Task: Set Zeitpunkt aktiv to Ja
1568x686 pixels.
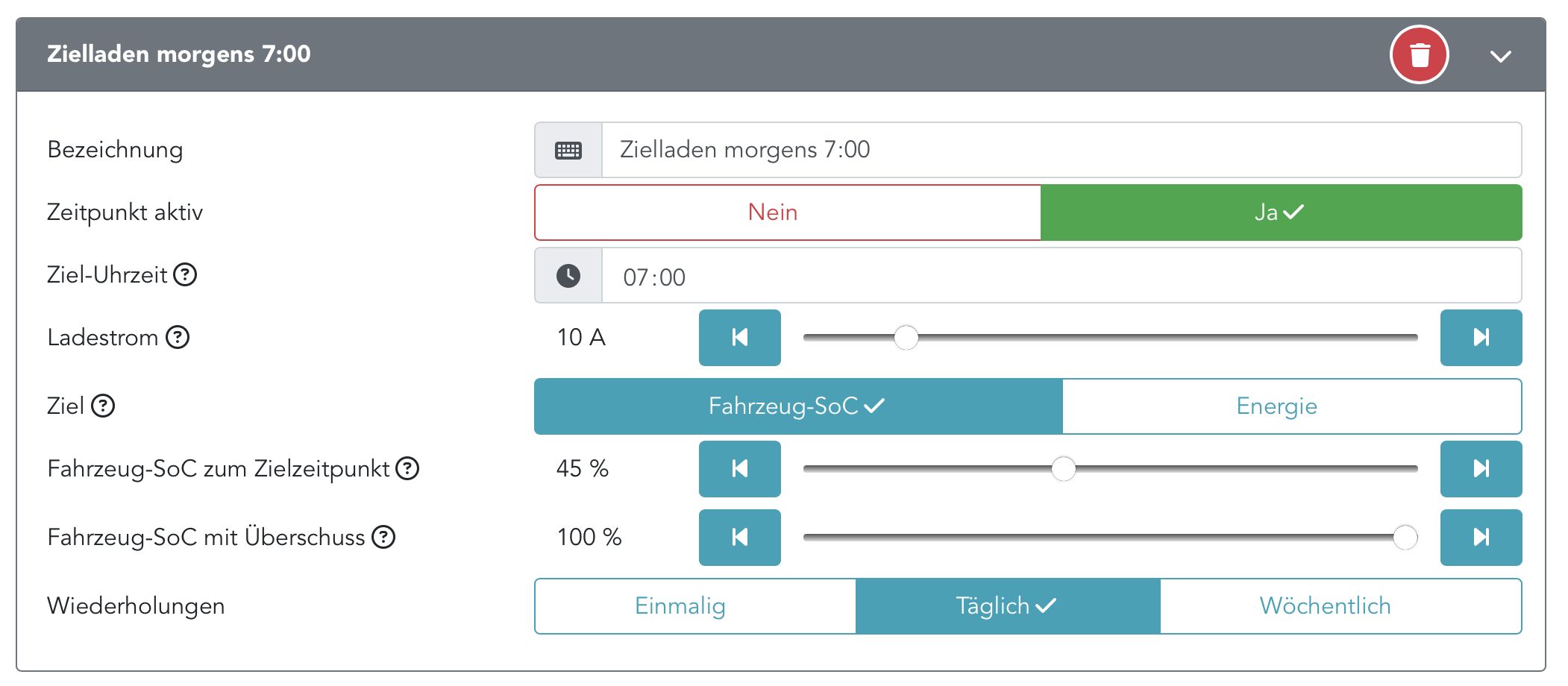Action: (x=1281, y=213)
